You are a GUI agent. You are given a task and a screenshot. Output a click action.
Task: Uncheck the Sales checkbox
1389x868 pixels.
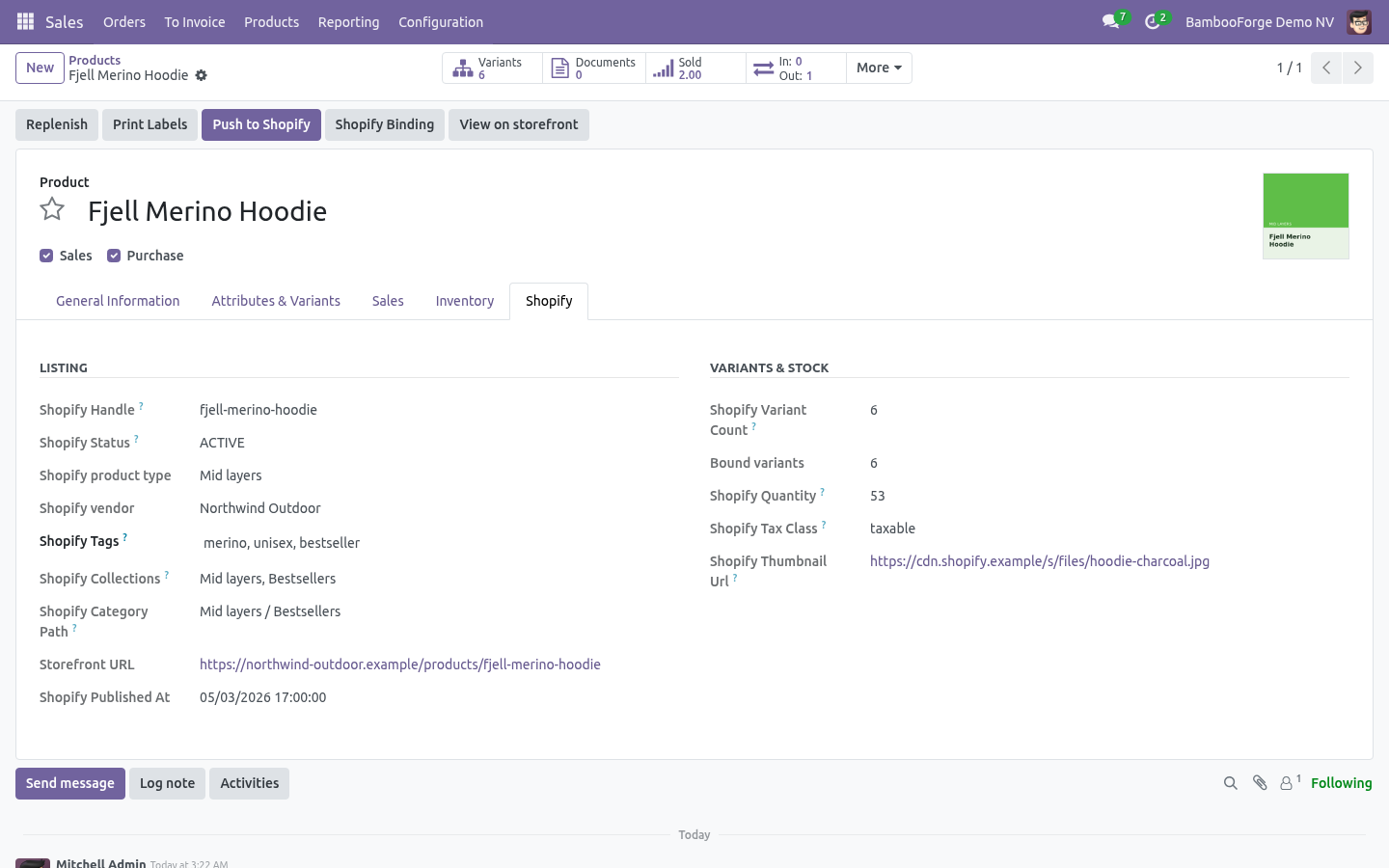click(46, 256)
